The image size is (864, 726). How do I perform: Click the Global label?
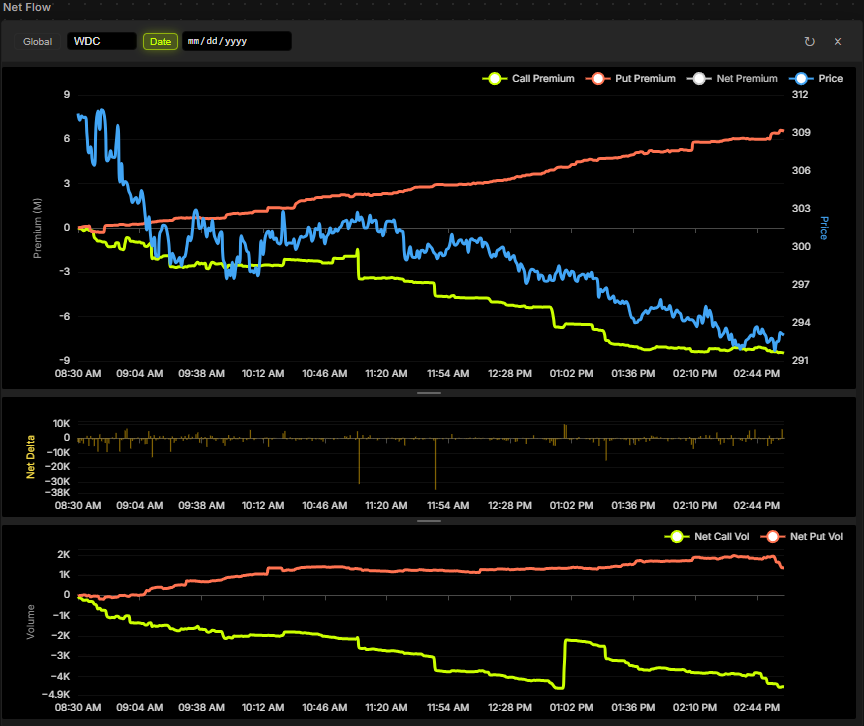(38, 41)
